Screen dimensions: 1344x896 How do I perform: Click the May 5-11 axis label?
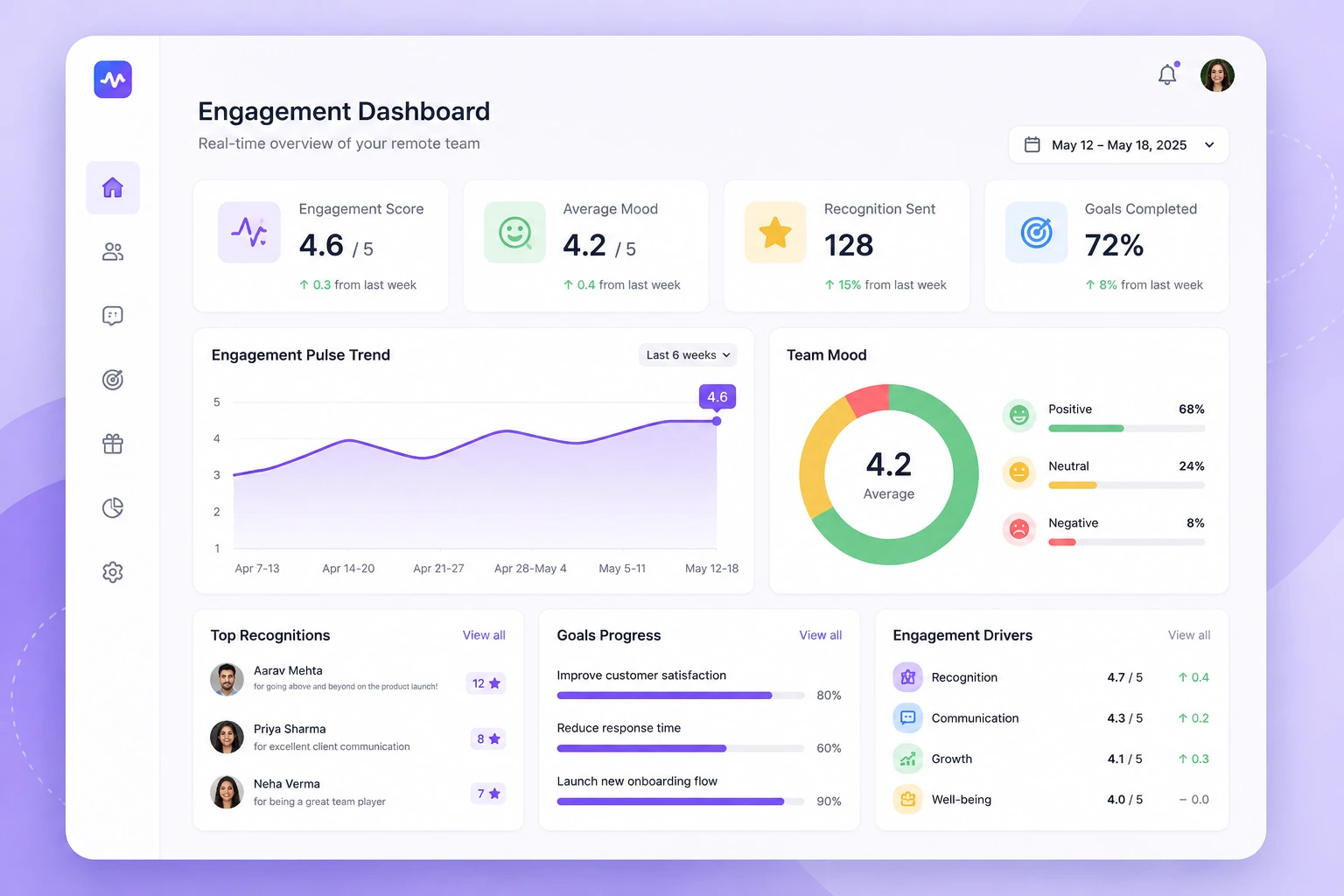(622, 569)
